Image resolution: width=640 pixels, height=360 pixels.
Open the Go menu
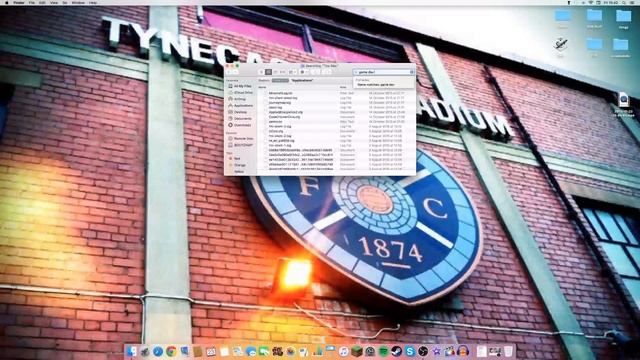point(65,2)
